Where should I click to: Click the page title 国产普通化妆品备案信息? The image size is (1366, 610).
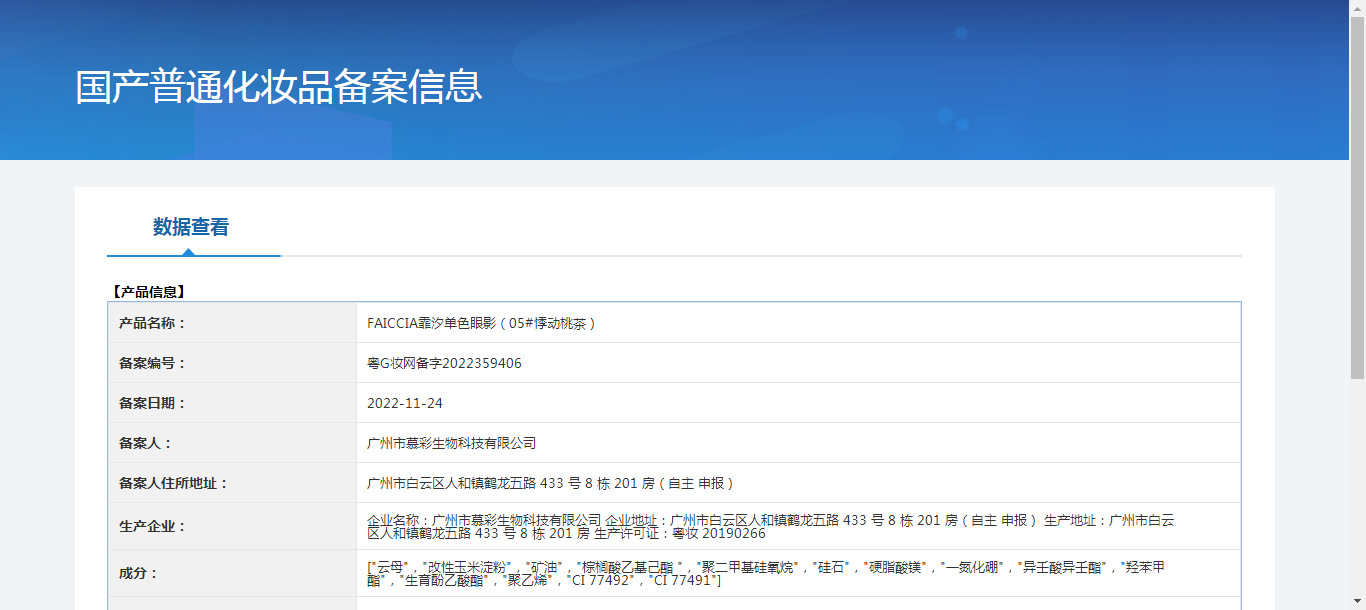pos(279,87)
